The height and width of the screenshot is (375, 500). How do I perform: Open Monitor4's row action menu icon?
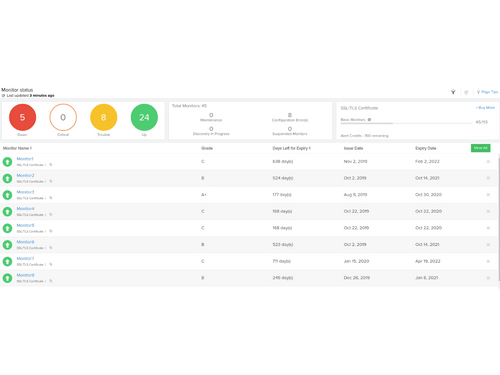coord(488,212)
